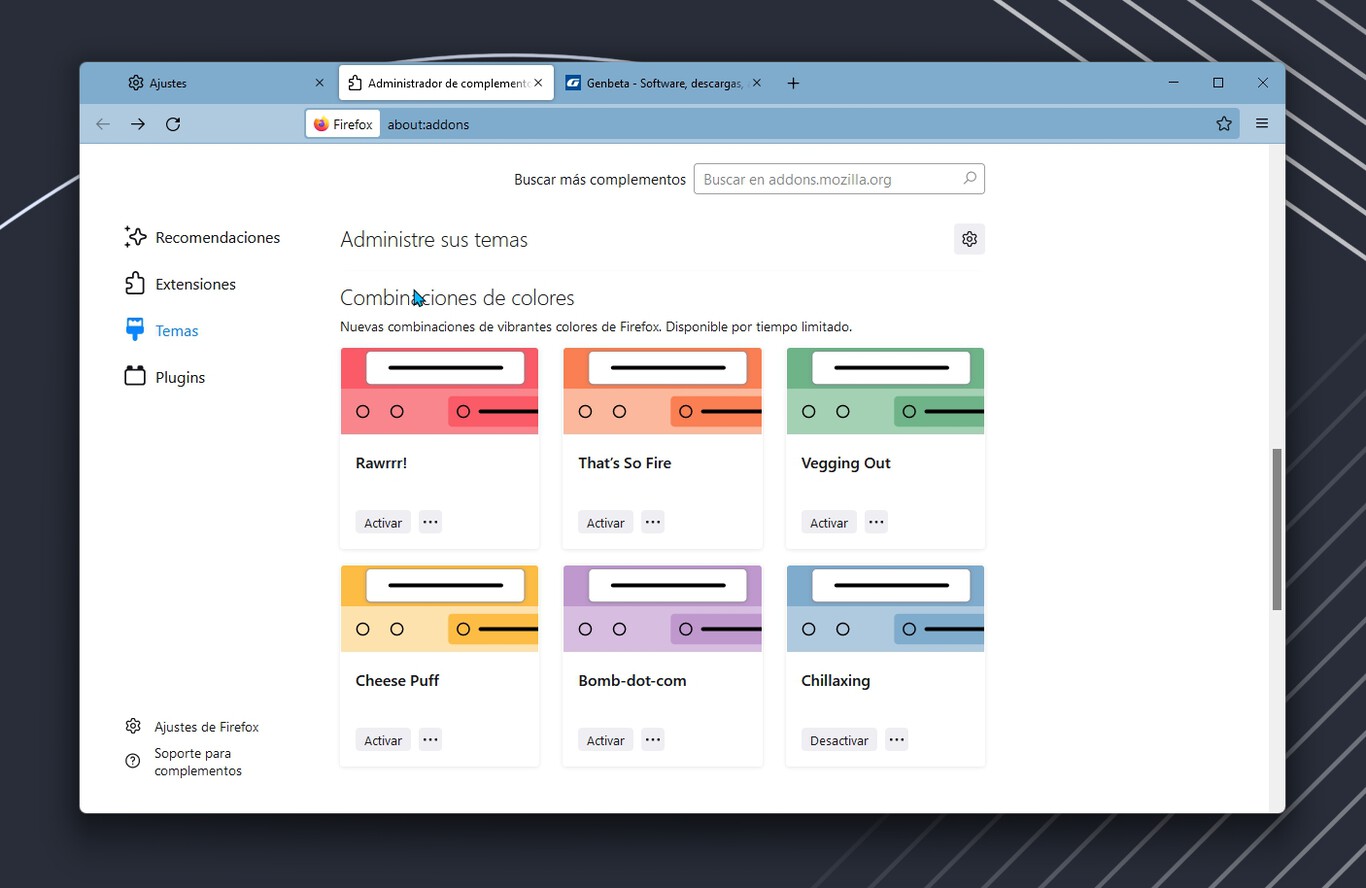Open the themes tools gear icon
The image size is (1366, 888).
(968, 238)
